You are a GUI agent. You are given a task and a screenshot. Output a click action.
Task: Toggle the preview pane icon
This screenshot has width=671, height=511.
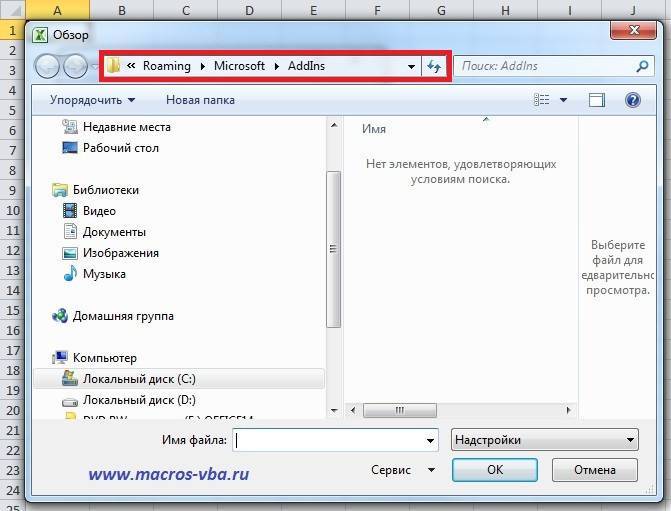pos(597,100)
